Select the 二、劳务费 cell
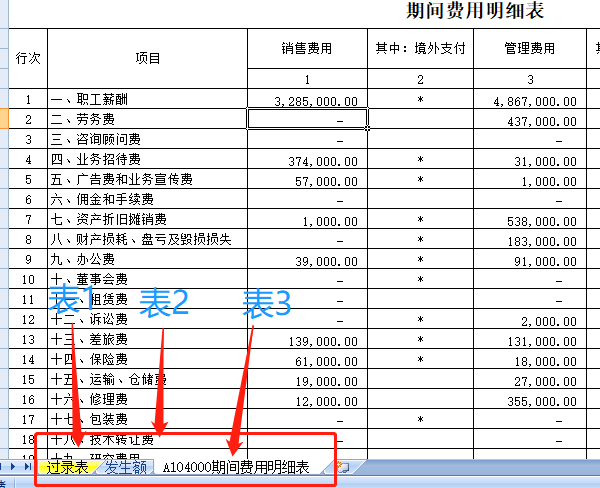This screenshot has width=600, height=488. [x=147, y=119]
